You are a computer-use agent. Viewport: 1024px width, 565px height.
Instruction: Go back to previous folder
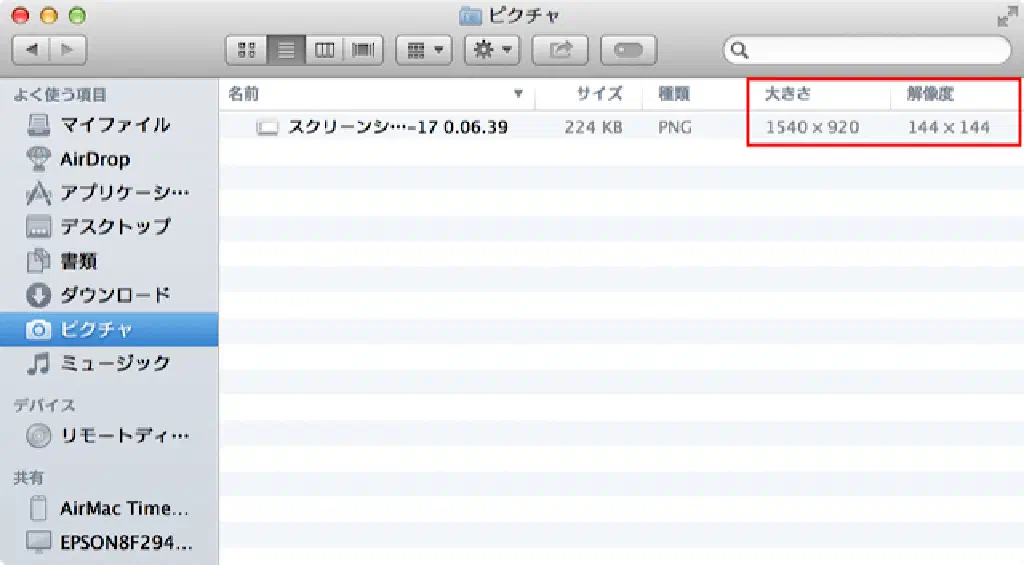pos(31,49)
